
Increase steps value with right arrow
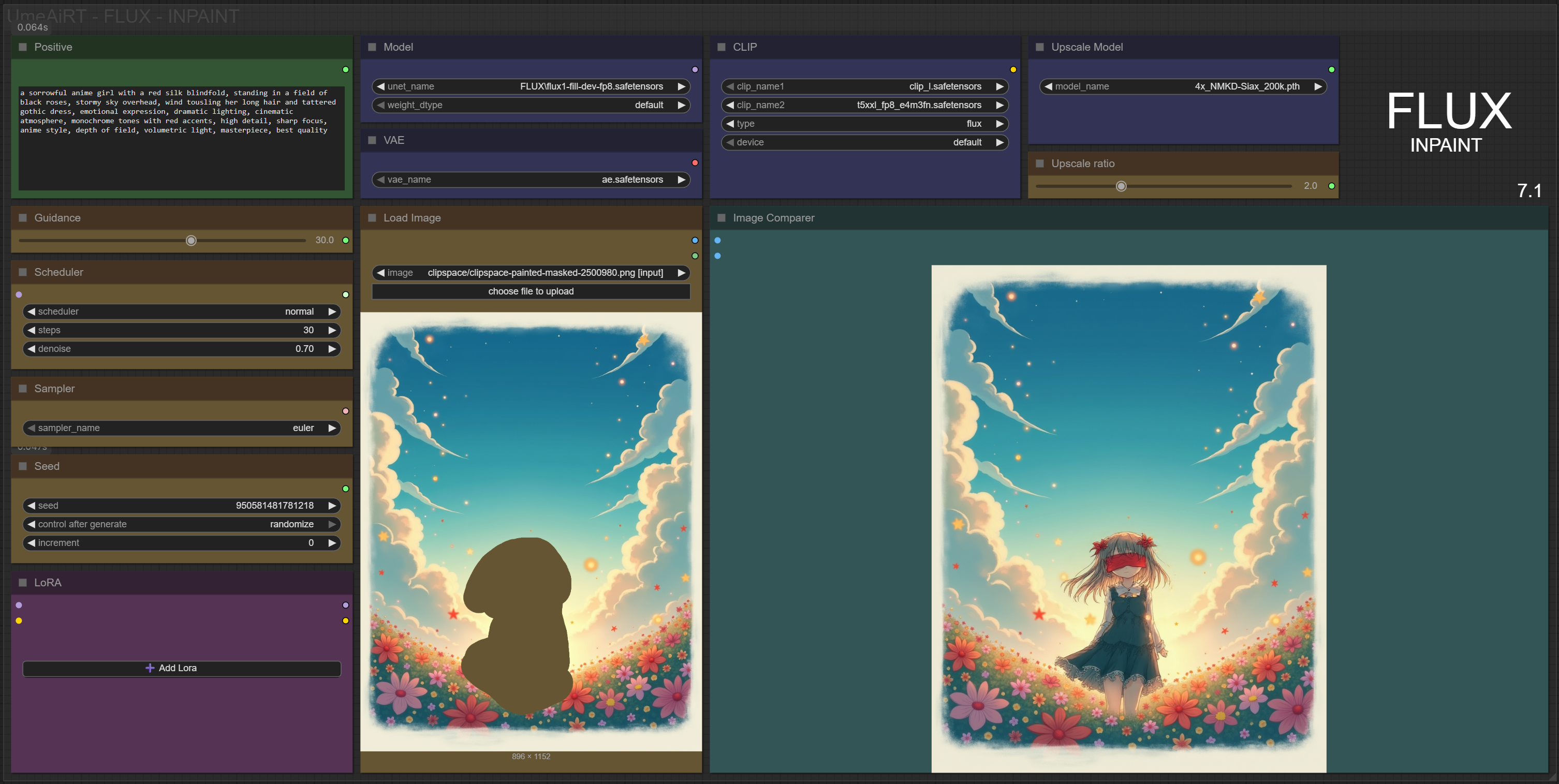[332, 330]
